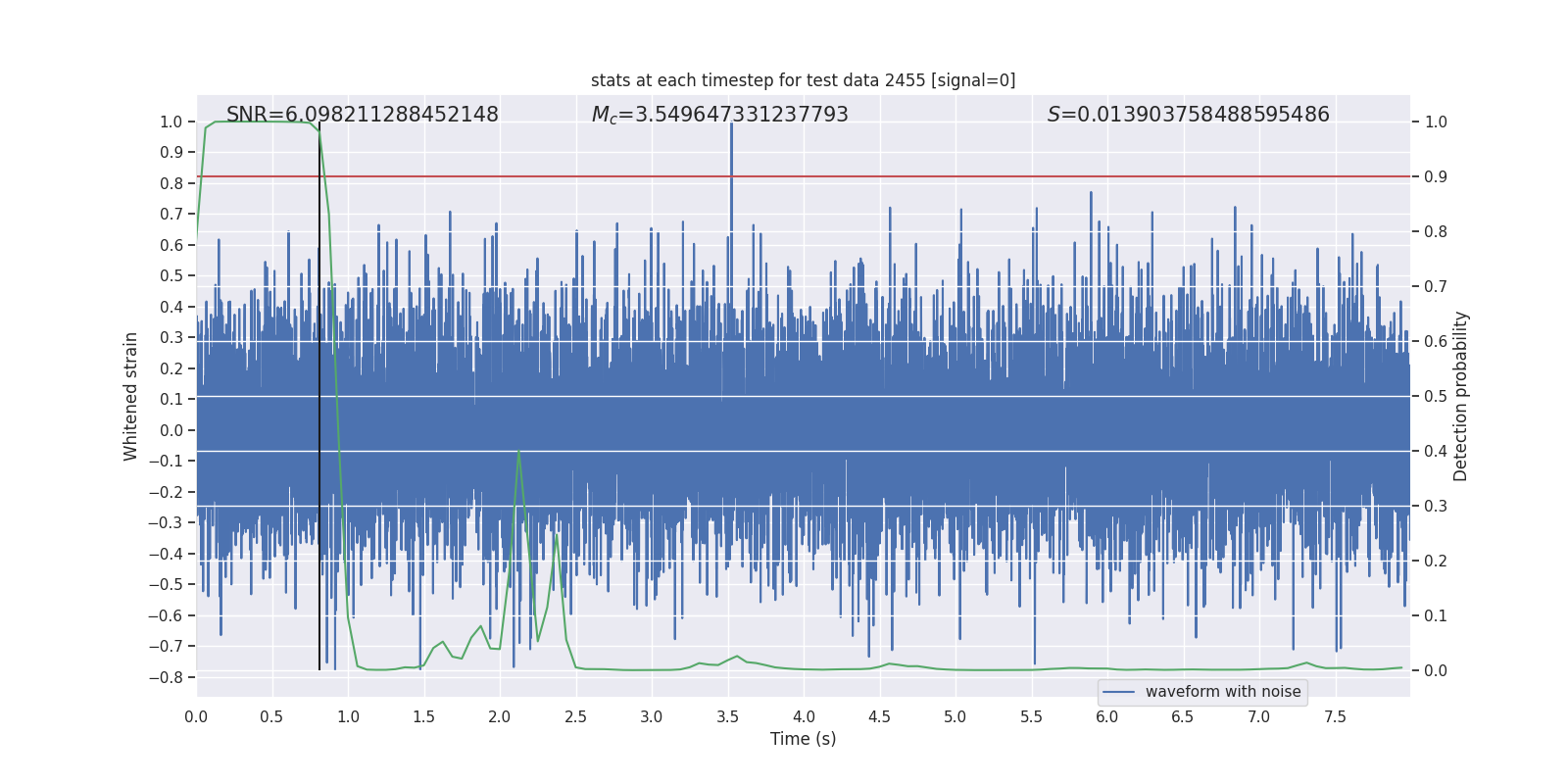Click the chirp mass Mc annotation
1568x784 pixels.
point(719,115)
